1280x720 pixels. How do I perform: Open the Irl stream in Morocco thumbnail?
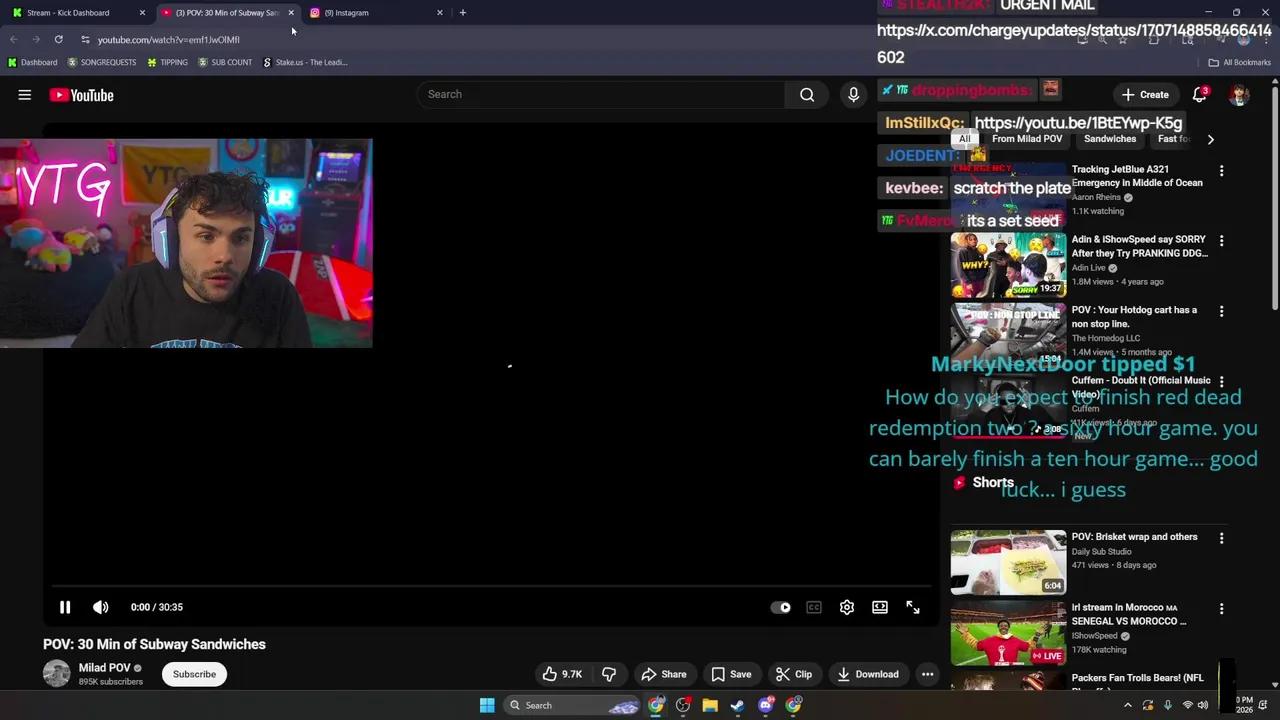tap(1008, 632)
